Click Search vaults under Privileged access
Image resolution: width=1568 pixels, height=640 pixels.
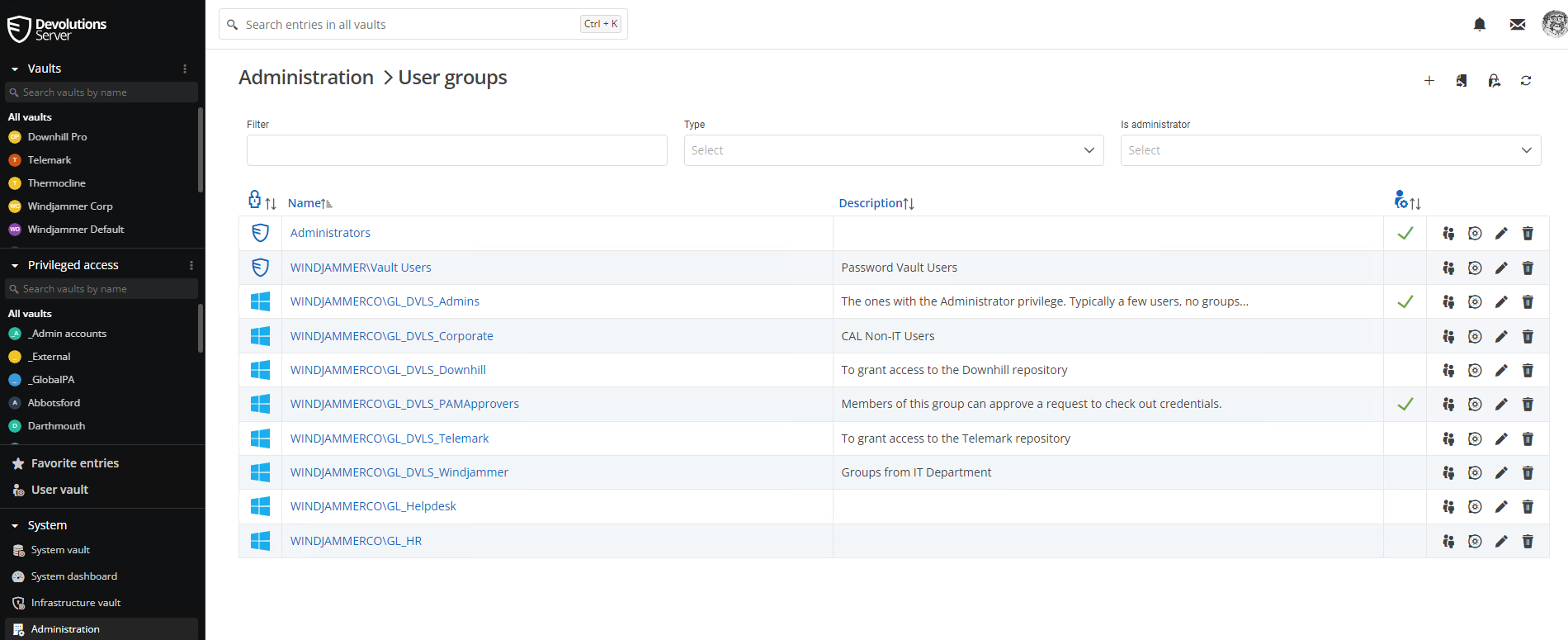102,289
